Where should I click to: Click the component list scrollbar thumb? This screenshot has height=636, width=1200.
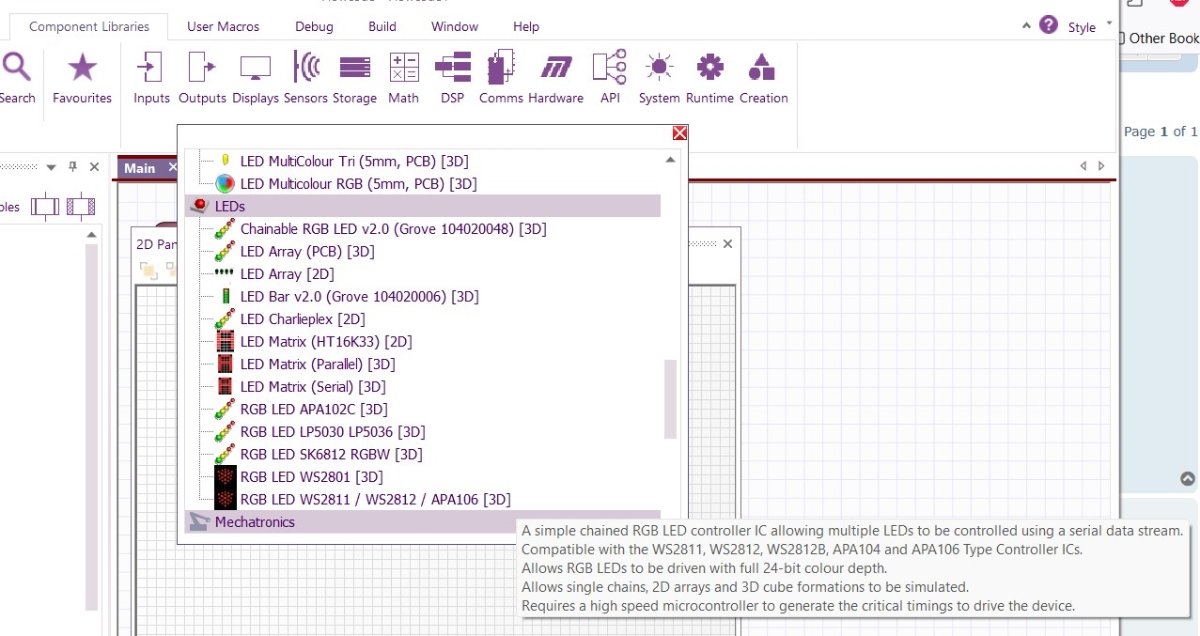[x=670, y=400]
